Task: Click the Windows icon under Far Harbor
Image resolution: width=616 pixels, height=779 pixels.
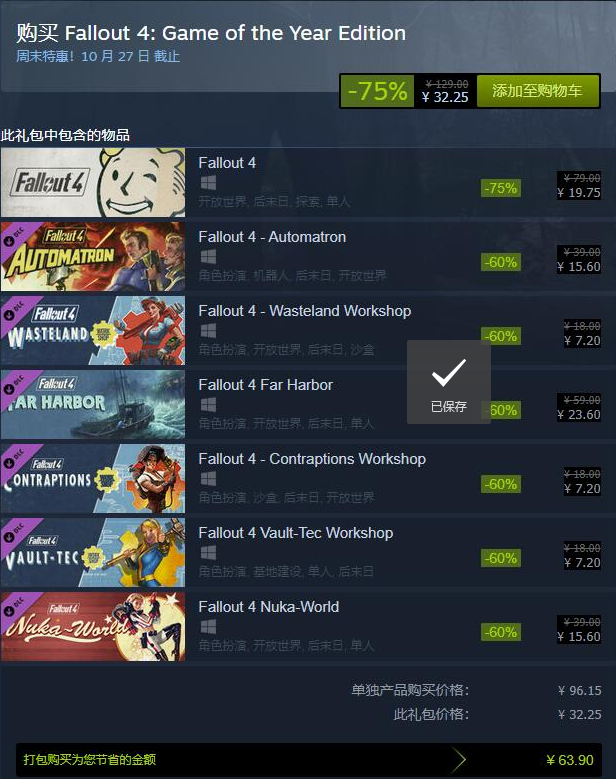Action: (x=208, y=405)
